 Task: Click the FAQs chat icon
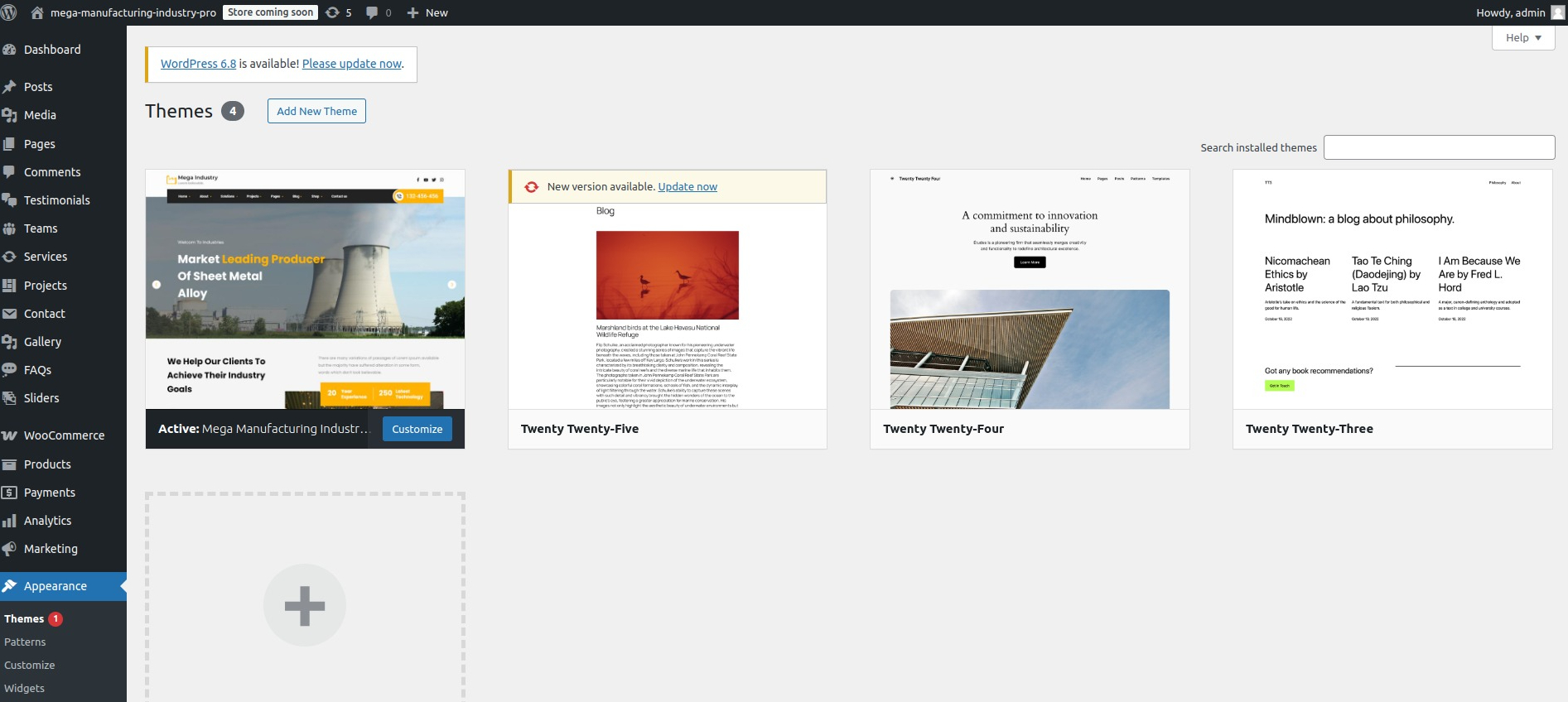10,370
